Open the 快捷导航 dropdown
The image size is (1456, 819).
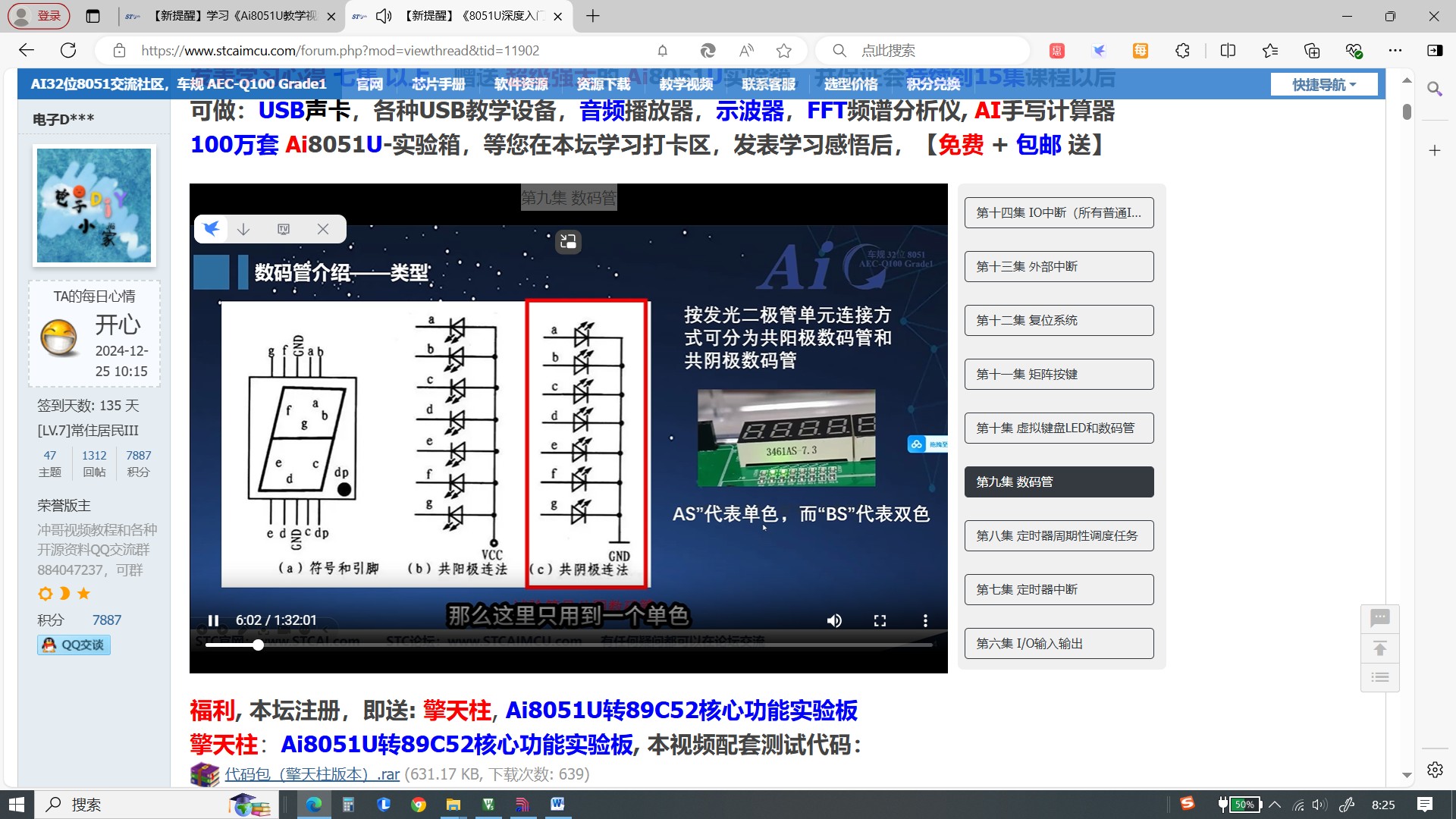1324,84
